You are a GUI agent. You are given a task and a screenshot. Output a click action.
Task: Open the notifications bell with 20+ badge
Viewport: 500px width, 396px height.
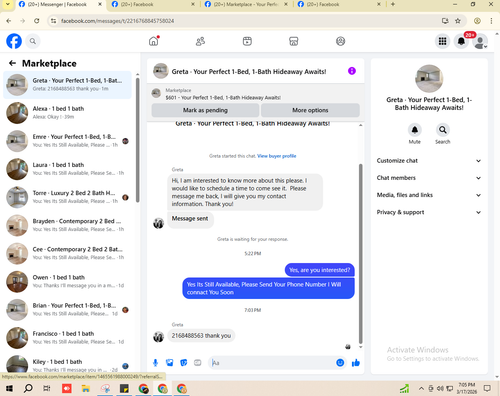coord(461,41)
